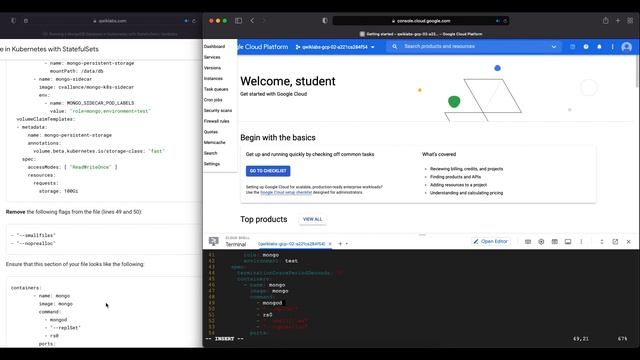Expand the search bar dropdown arrow
The height and width of the screenshot is (360, 640).
[554, 47]
